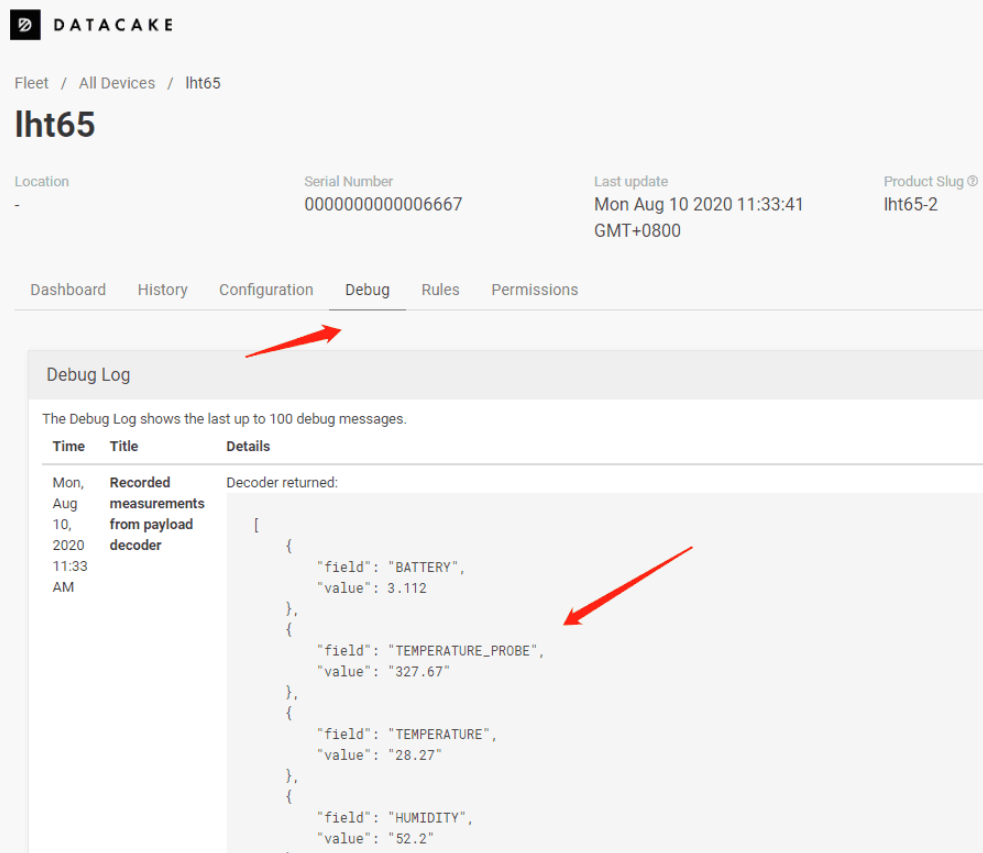Image resolution: width=983 pixels, height=853 pixels.
Task: Select the Debug tab
Action: (x=367, y=290)
